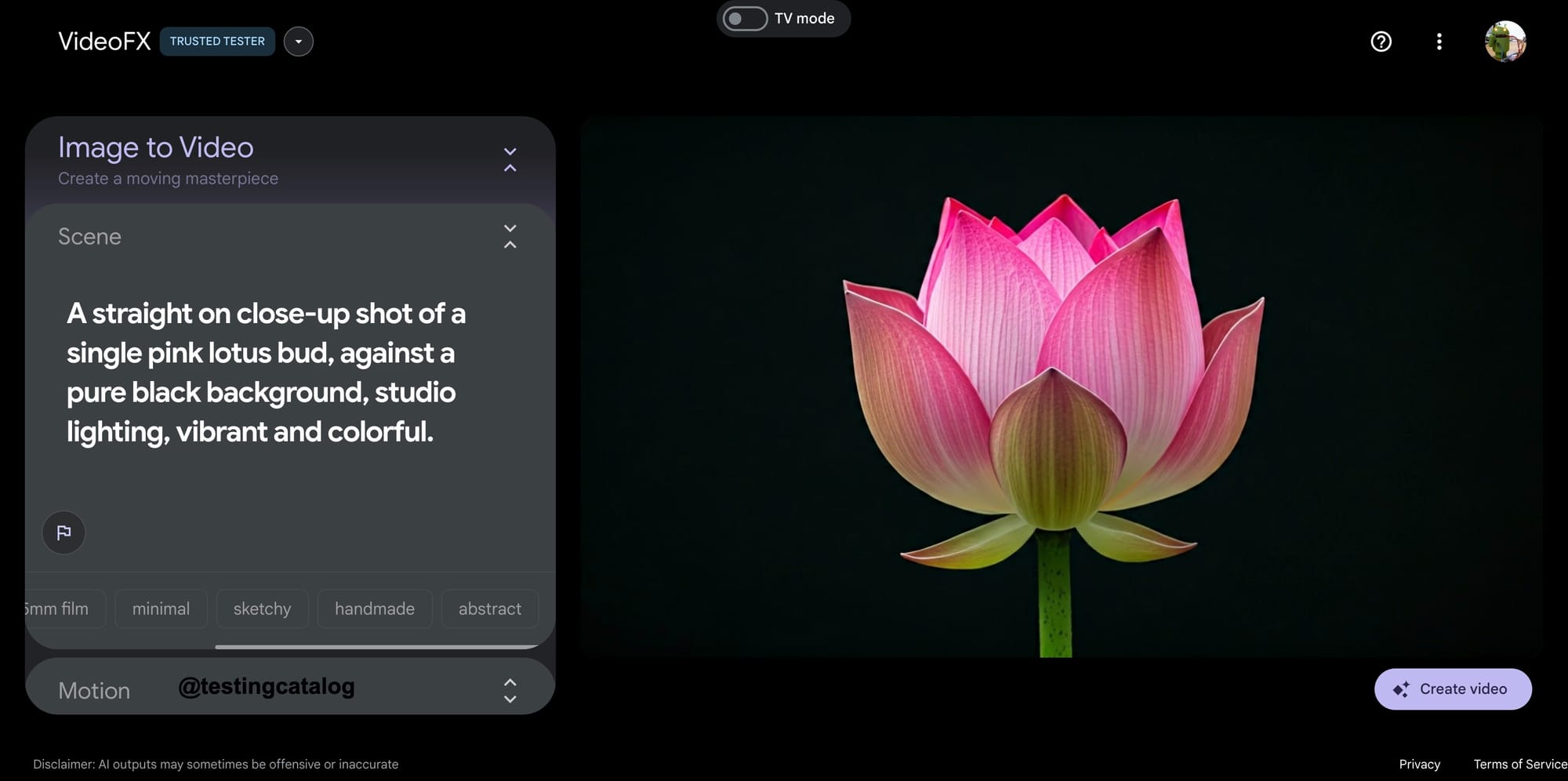Toggle TV mode switch
1568x781 pixels.
pyautogui.click(x=745, y=18)
